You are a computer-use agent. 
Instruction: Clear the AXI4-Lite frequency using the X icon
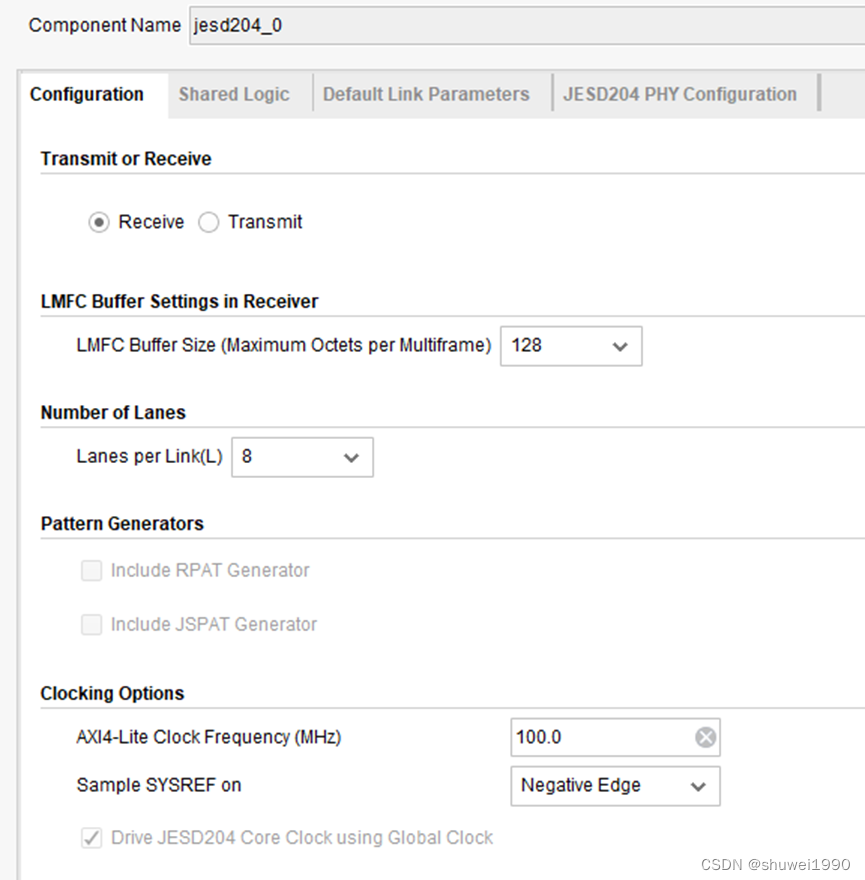tap(706, 737)
